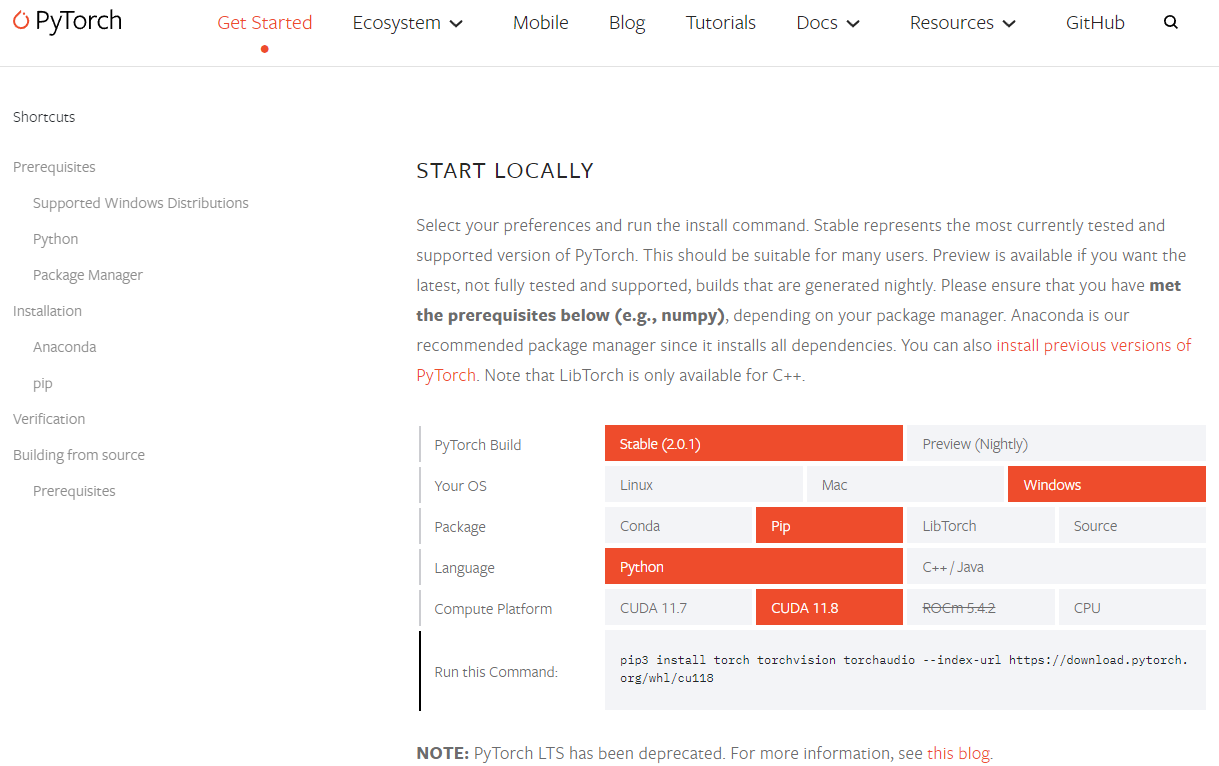Open the GitHub nav link
Screen dimensions: 1219x766
(1095, 23)
